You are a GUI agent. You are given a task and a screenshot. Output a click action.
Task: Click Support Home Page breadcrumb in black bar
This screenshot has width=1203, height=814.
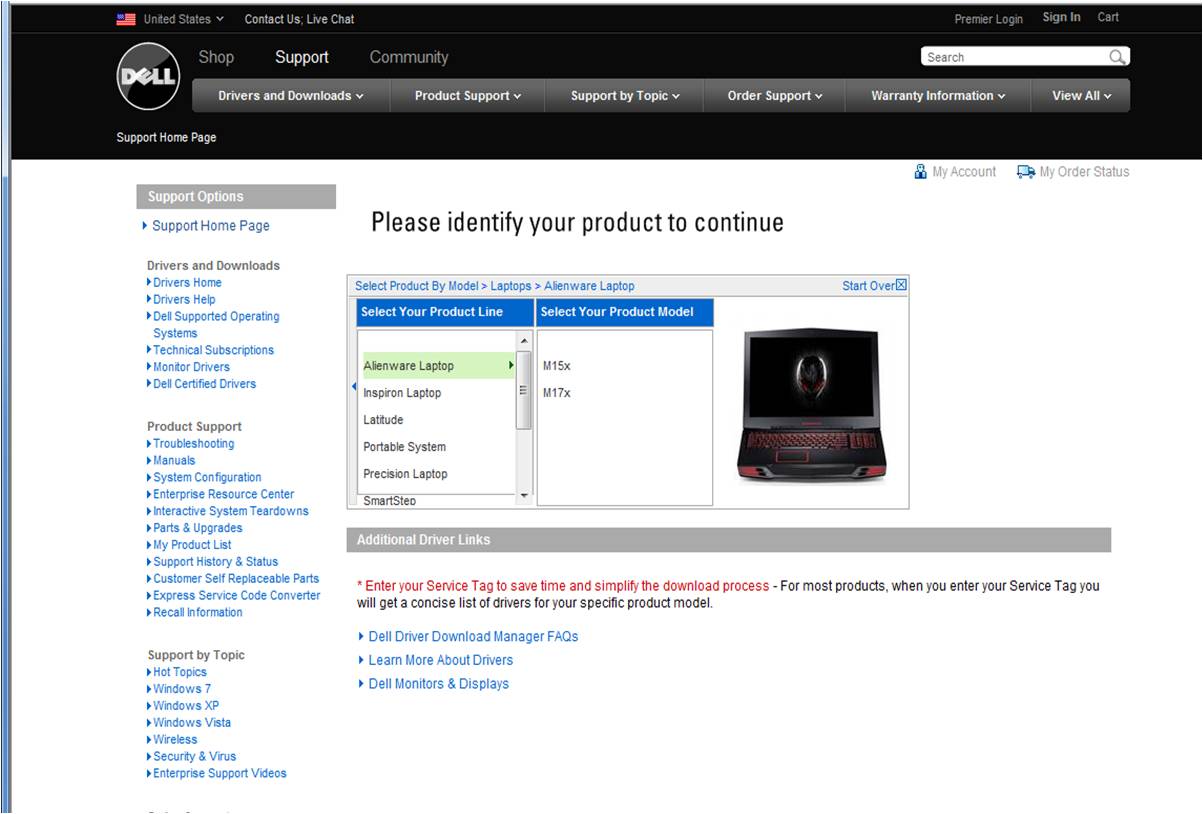point(166,138)
